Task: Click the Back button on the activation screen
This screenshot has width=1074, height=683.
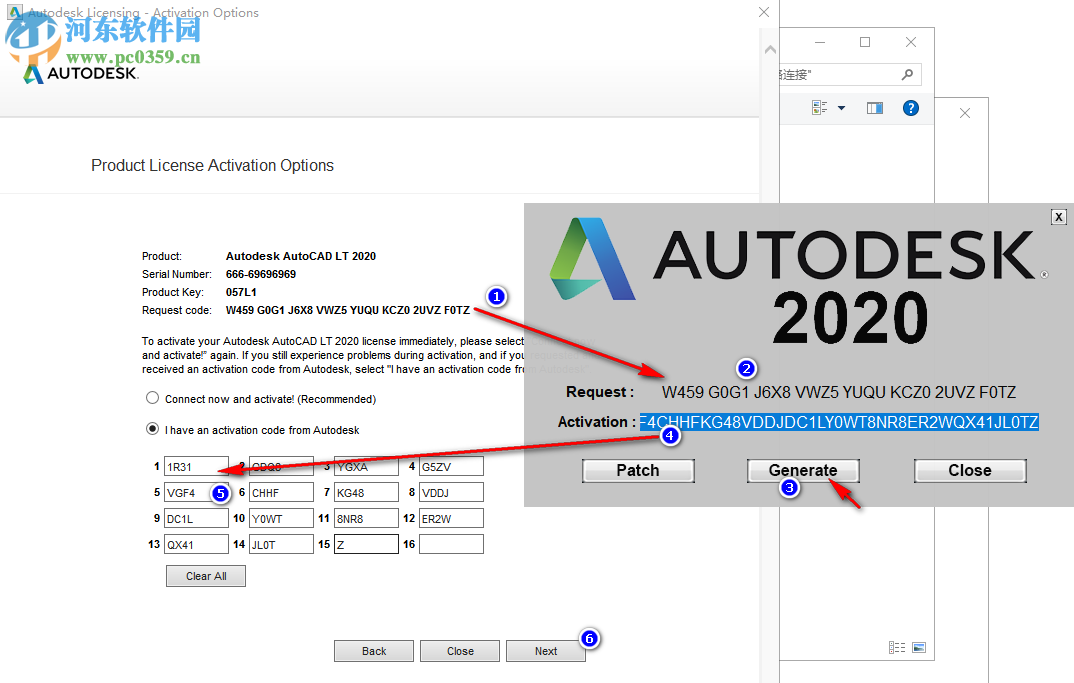Action: (373, 650)
